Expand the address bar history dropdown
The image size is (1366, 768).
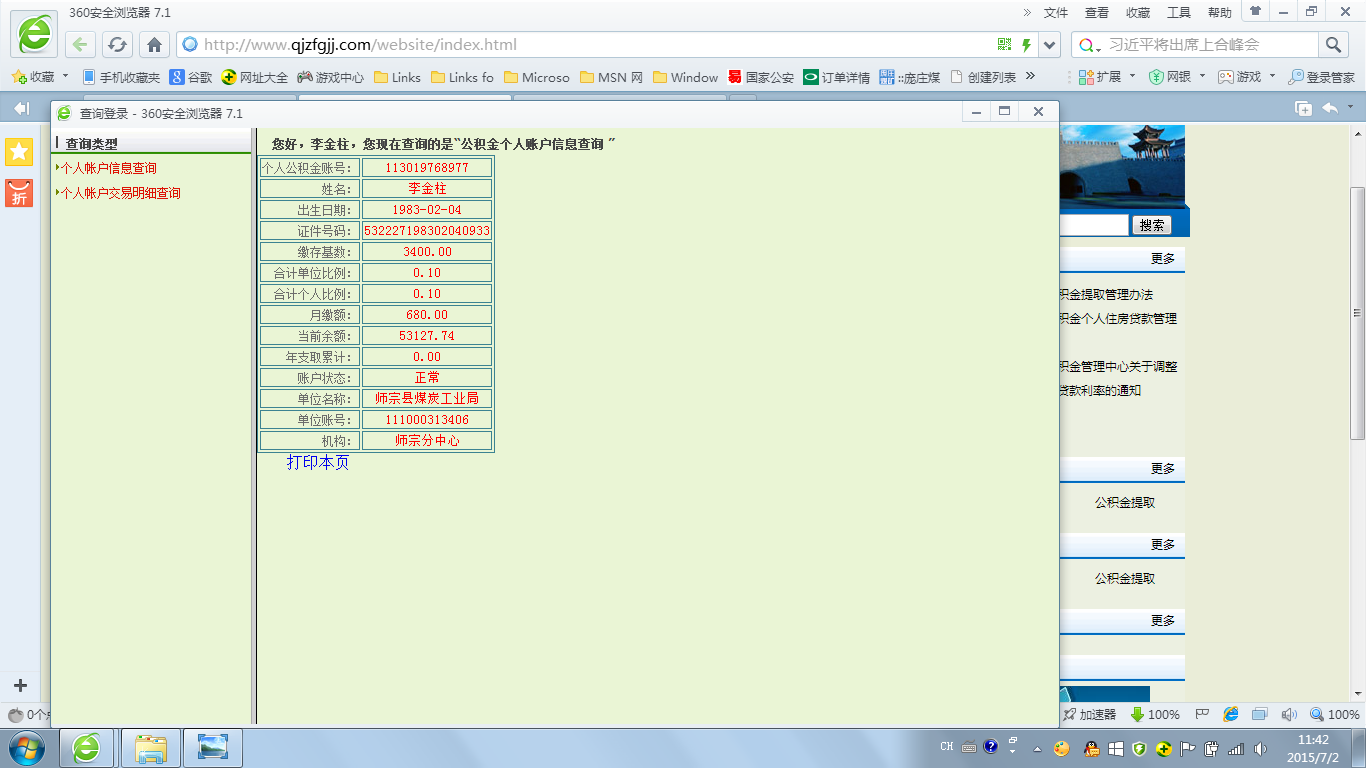[x=1049, y=45]
